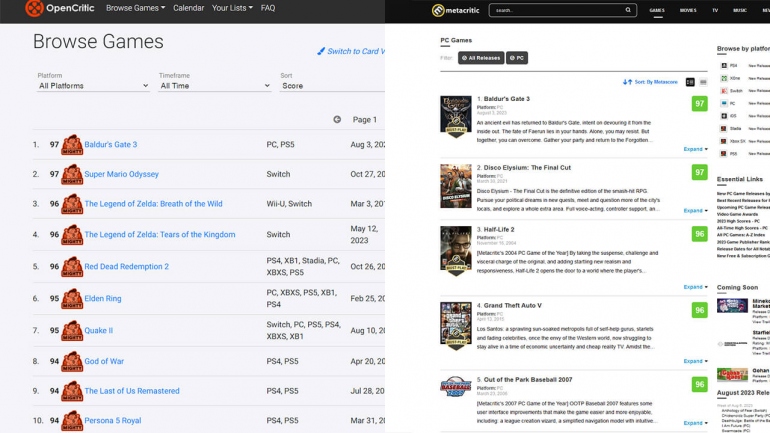The width and height of the screenshot is (770, 433).
Task: Click the iOS platform icon in sidebar
Action: tap(724, 116)
